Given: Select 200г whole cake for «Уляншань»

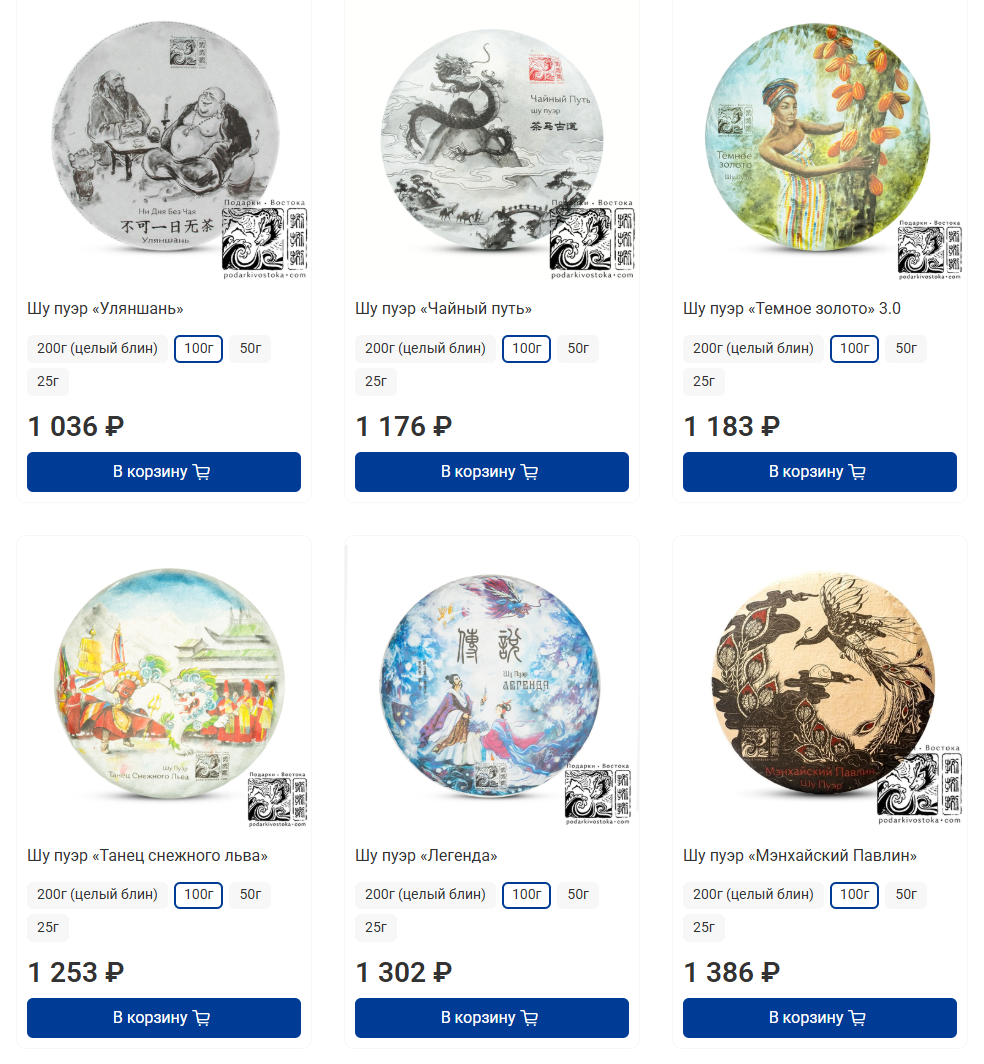Looking at the screenshot, I should tap(97, 348).
